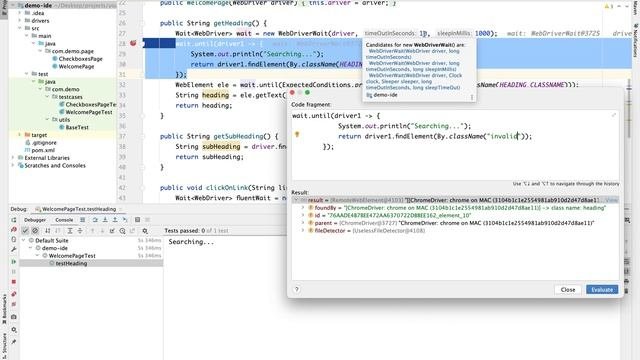Click Test History clock icon

pyautogui.click(x=122, y=231)
